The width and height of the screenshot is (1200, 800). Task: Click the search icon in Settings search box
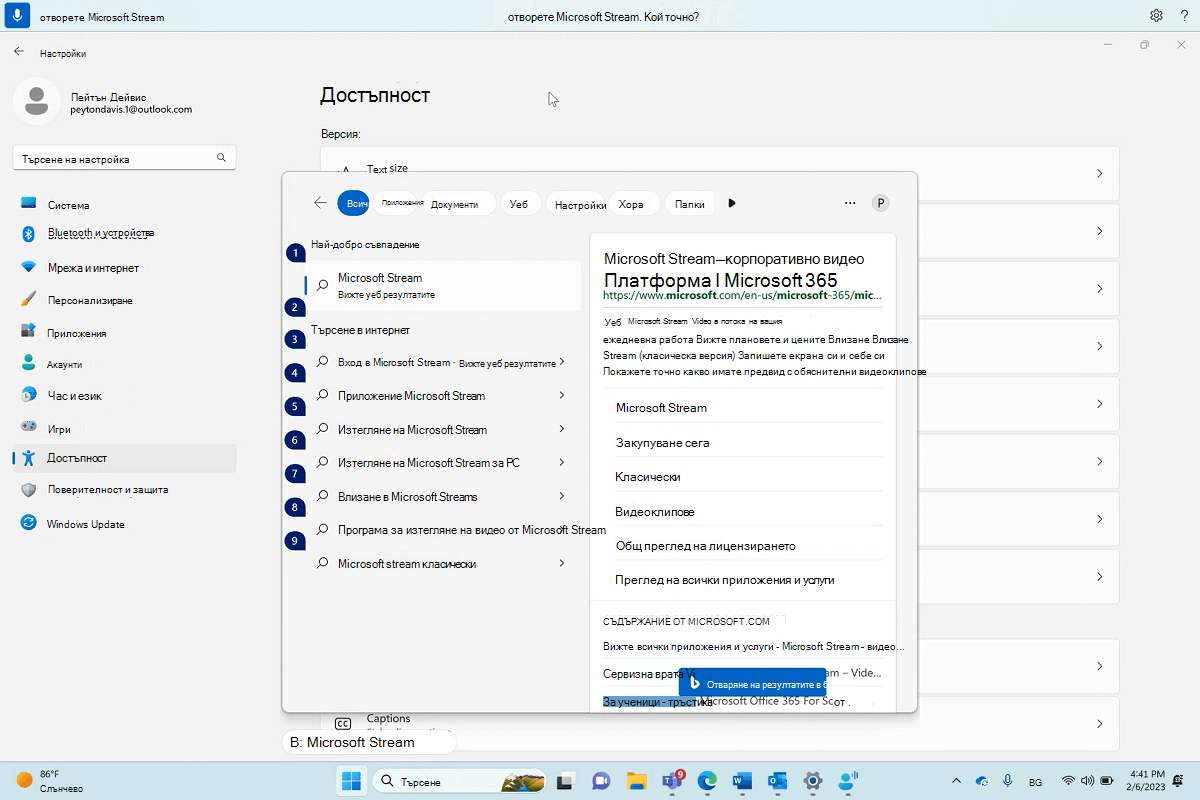pos(221,158)
